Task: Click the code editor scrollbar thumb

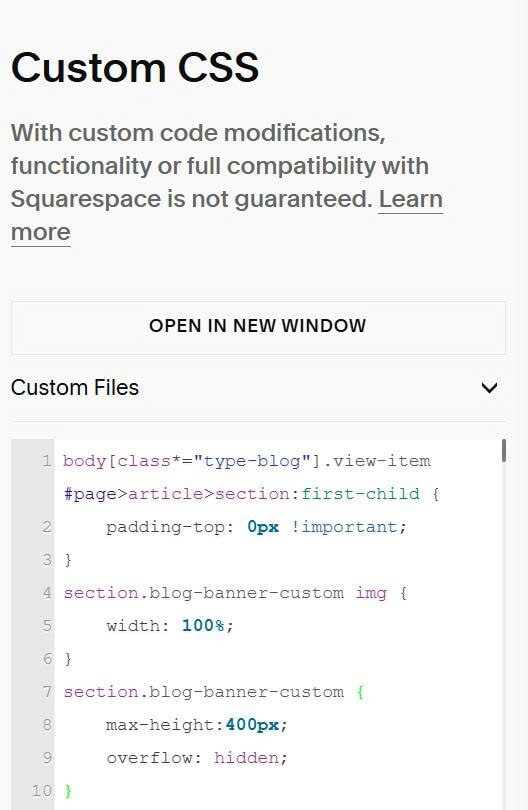Action: [504, 450]
